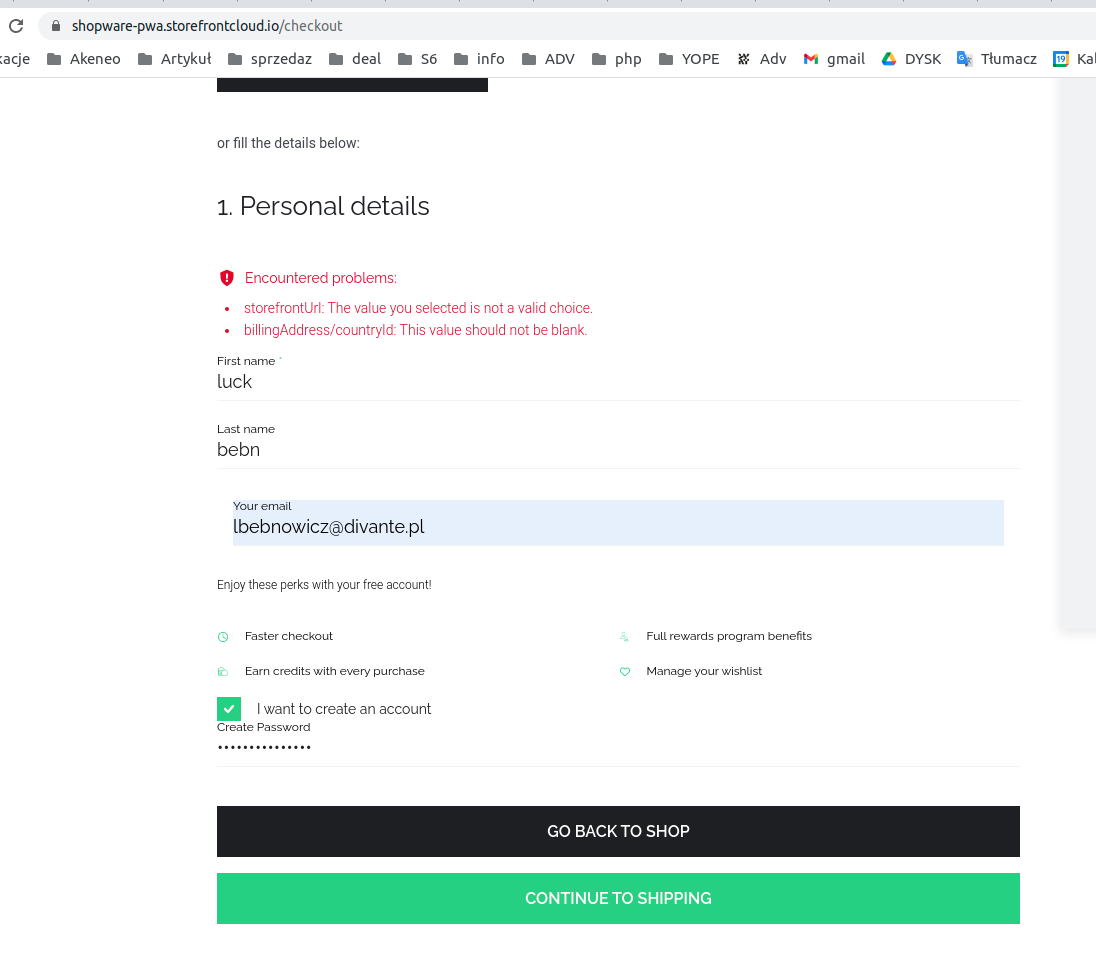Click the green checkbox above Create Password

tap(228, 708)
